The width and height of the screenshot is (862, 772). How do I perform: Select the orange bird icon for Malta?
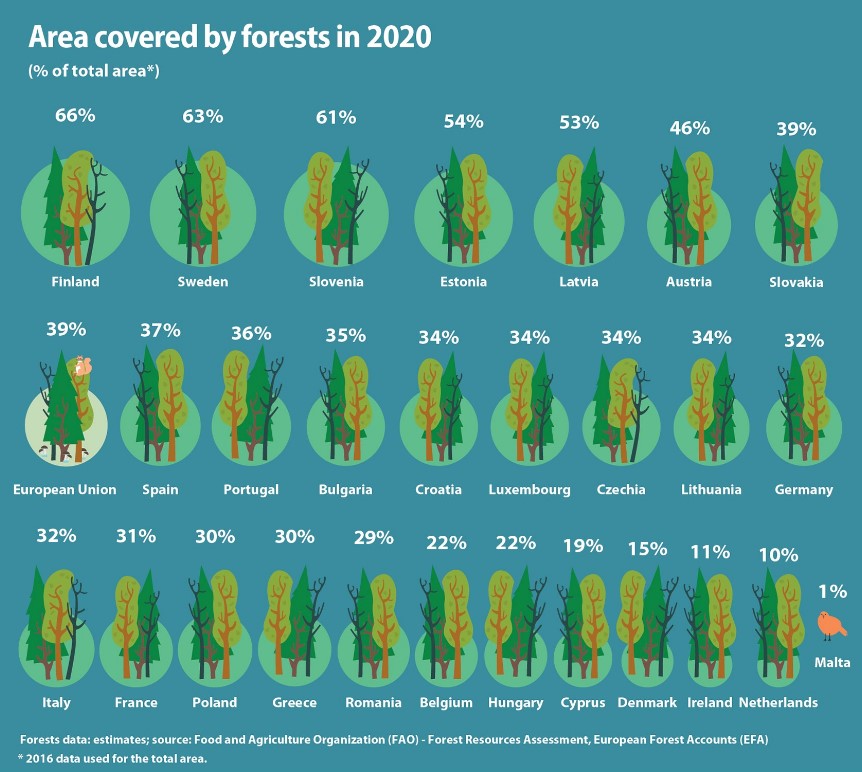pos(830,626)
